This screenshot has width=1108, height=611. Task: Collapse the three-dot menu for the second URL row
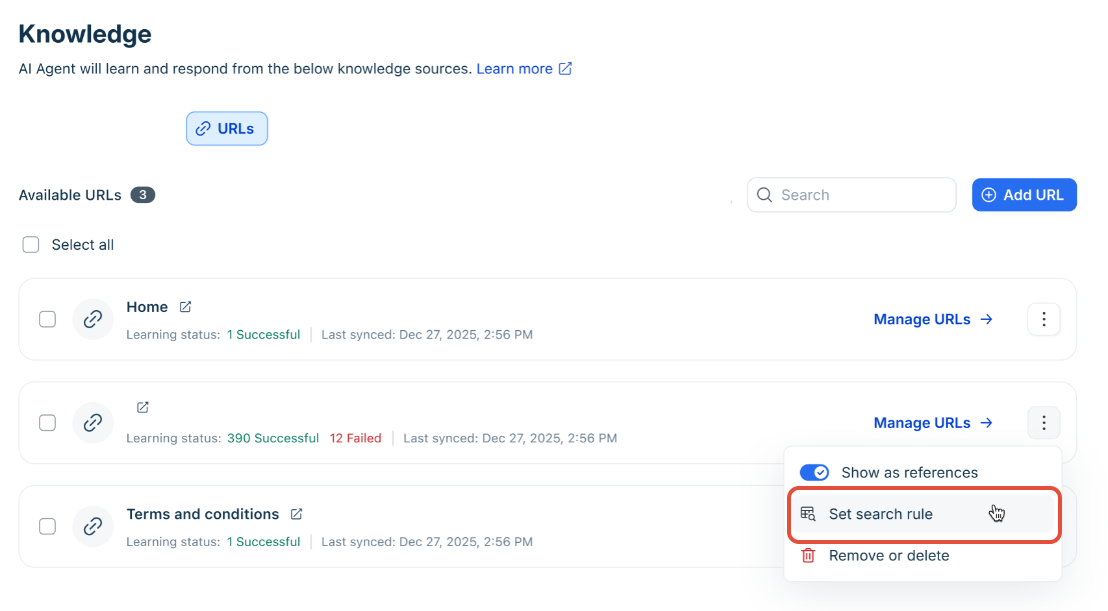coord(1044,423)
